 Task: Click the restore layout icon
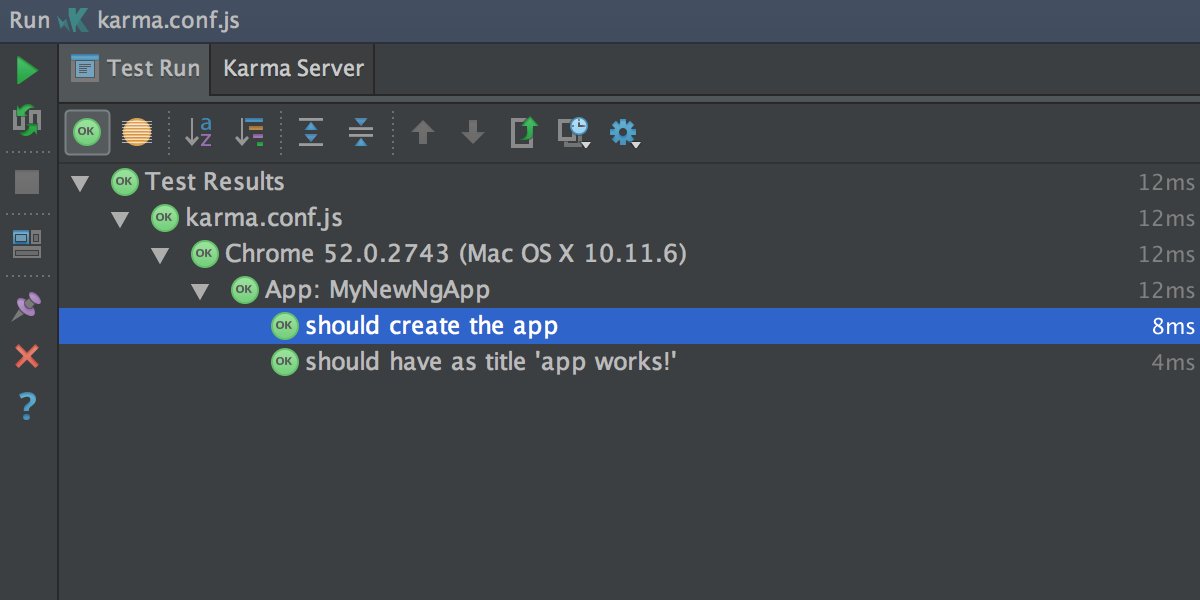coord(27,243)
